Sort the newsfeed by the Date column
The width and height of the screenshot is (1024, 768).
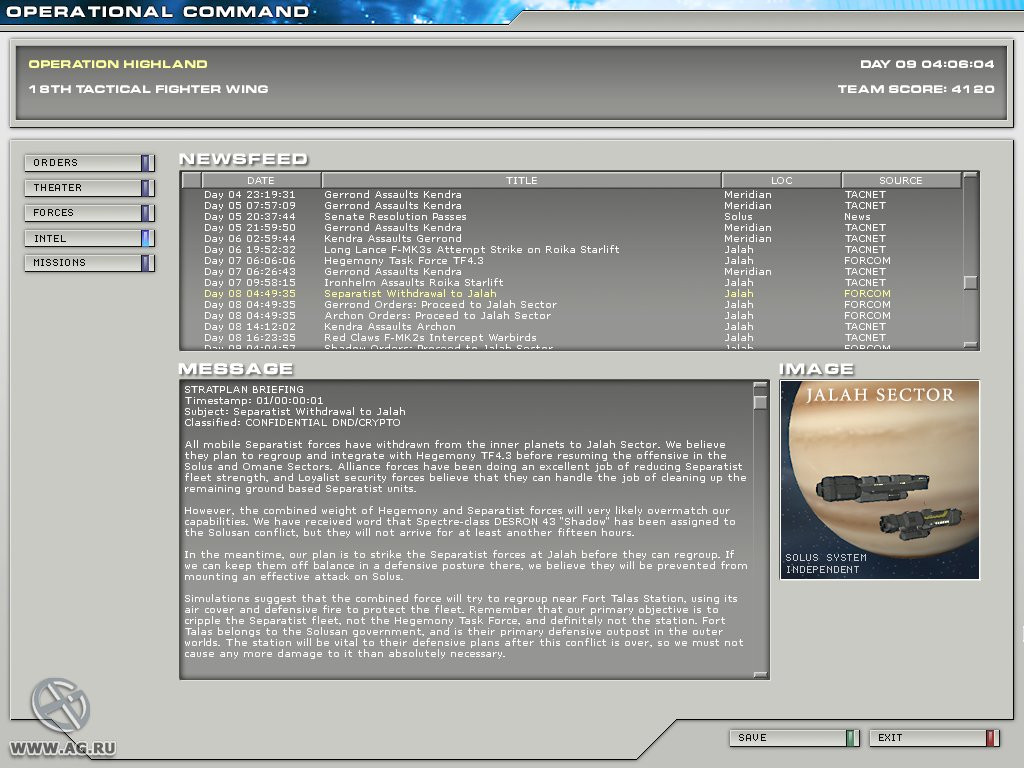[x=261, y=180]
